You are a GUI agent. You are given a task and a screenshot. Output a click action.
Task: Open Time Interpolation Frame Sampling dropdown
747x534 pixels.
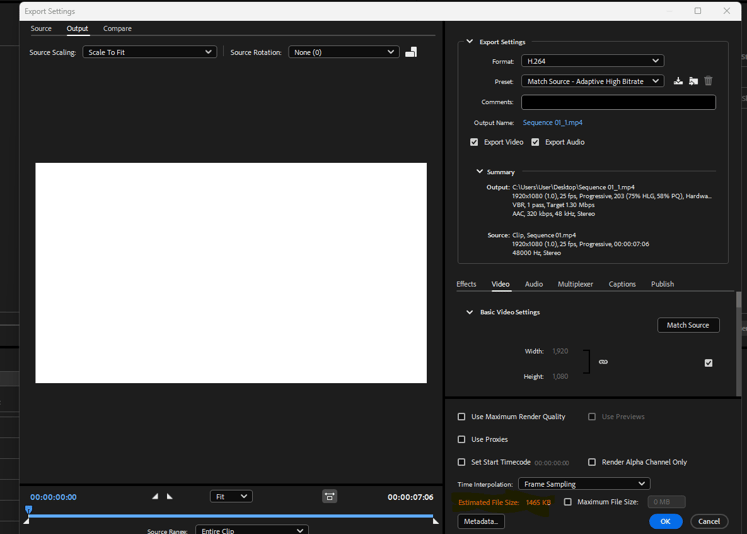pos(584,484)
